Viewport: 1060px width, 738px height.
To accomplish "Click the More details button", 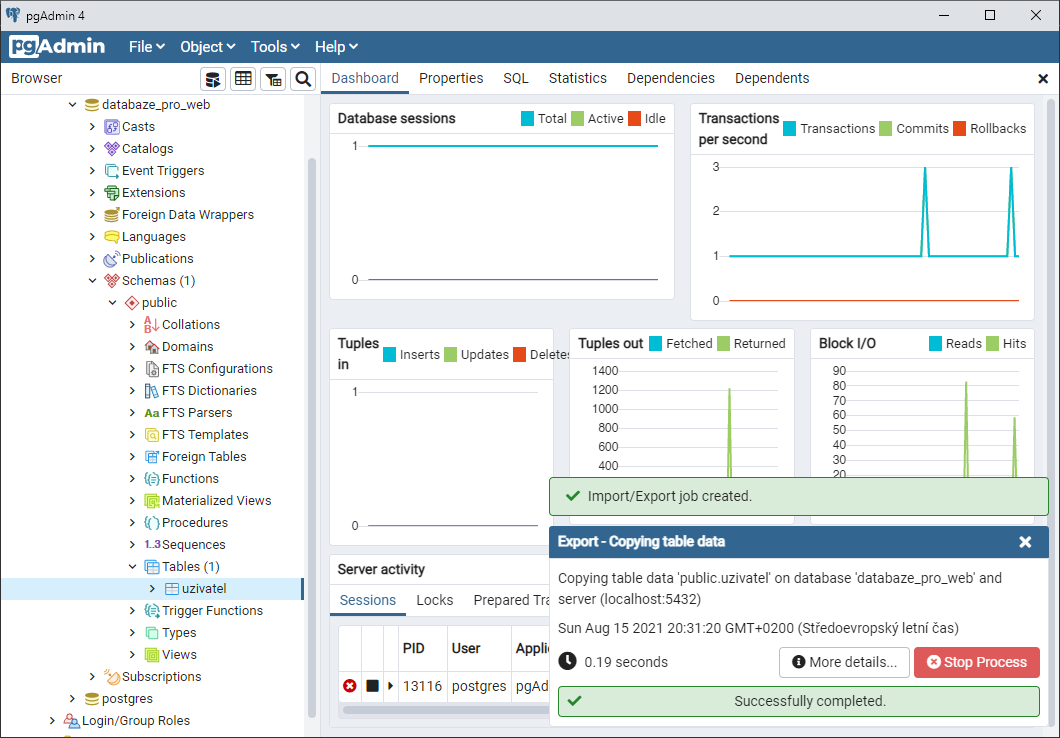I will [x=844, y=662].
